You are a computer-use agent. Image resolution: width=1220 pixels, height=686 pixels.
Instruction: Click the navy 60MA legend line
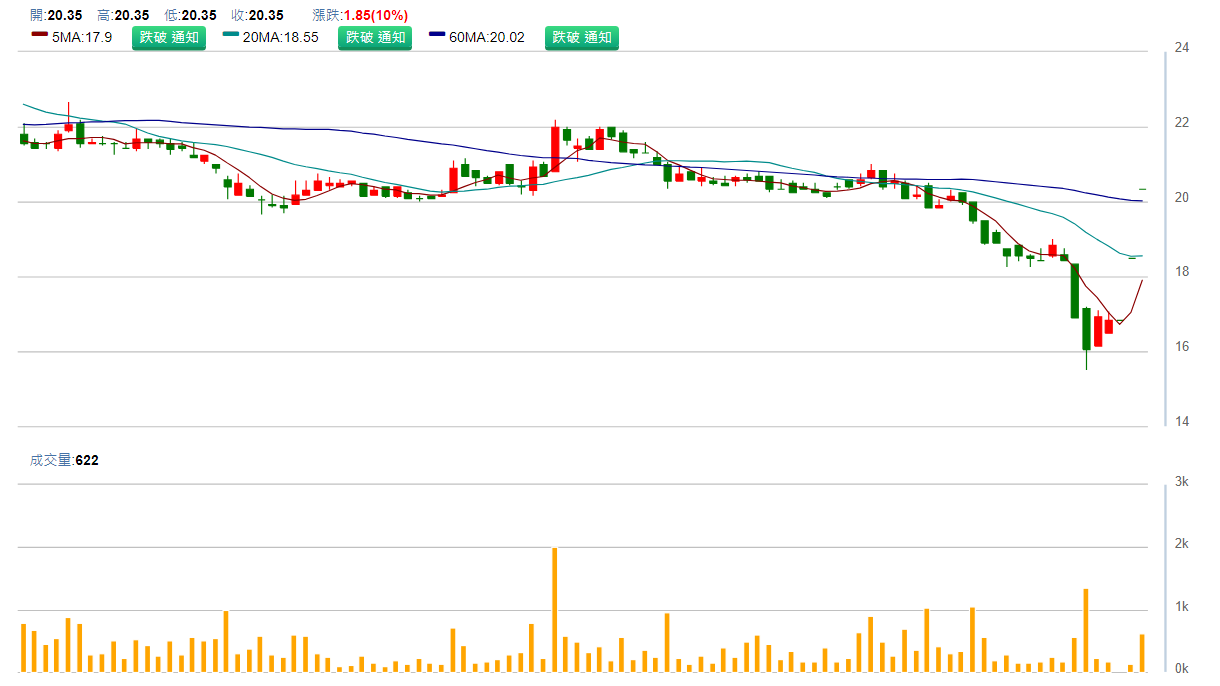click(x=437, y=35)
